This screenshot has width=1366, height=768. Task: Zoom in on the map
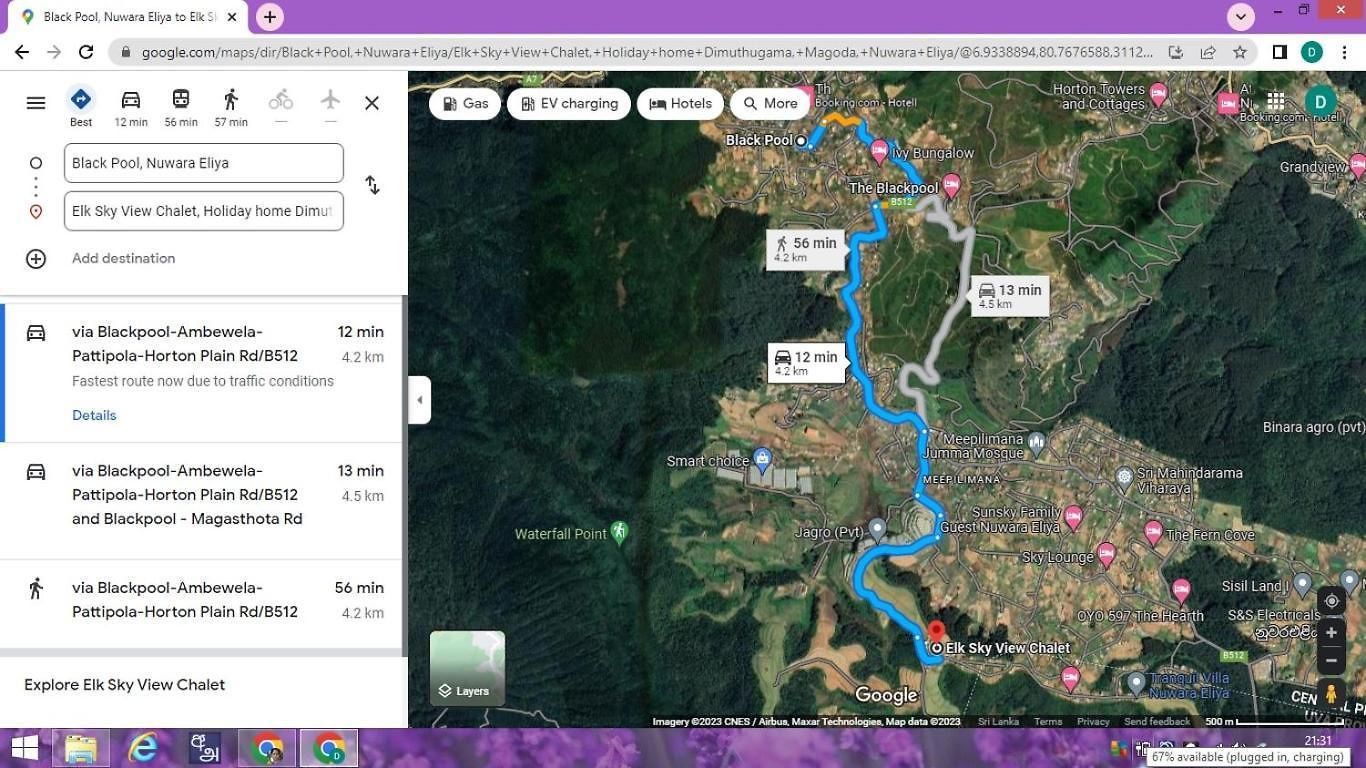pyautogui.click(x=1331, y=632)
